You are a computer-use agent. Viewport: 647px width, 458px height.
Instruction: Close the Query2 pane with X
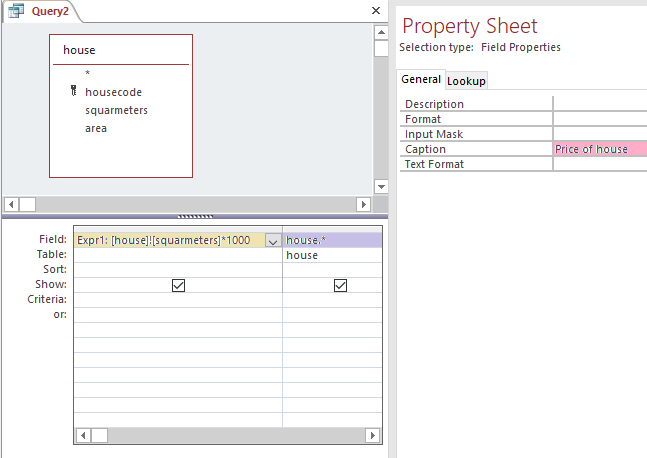[376, 11]
